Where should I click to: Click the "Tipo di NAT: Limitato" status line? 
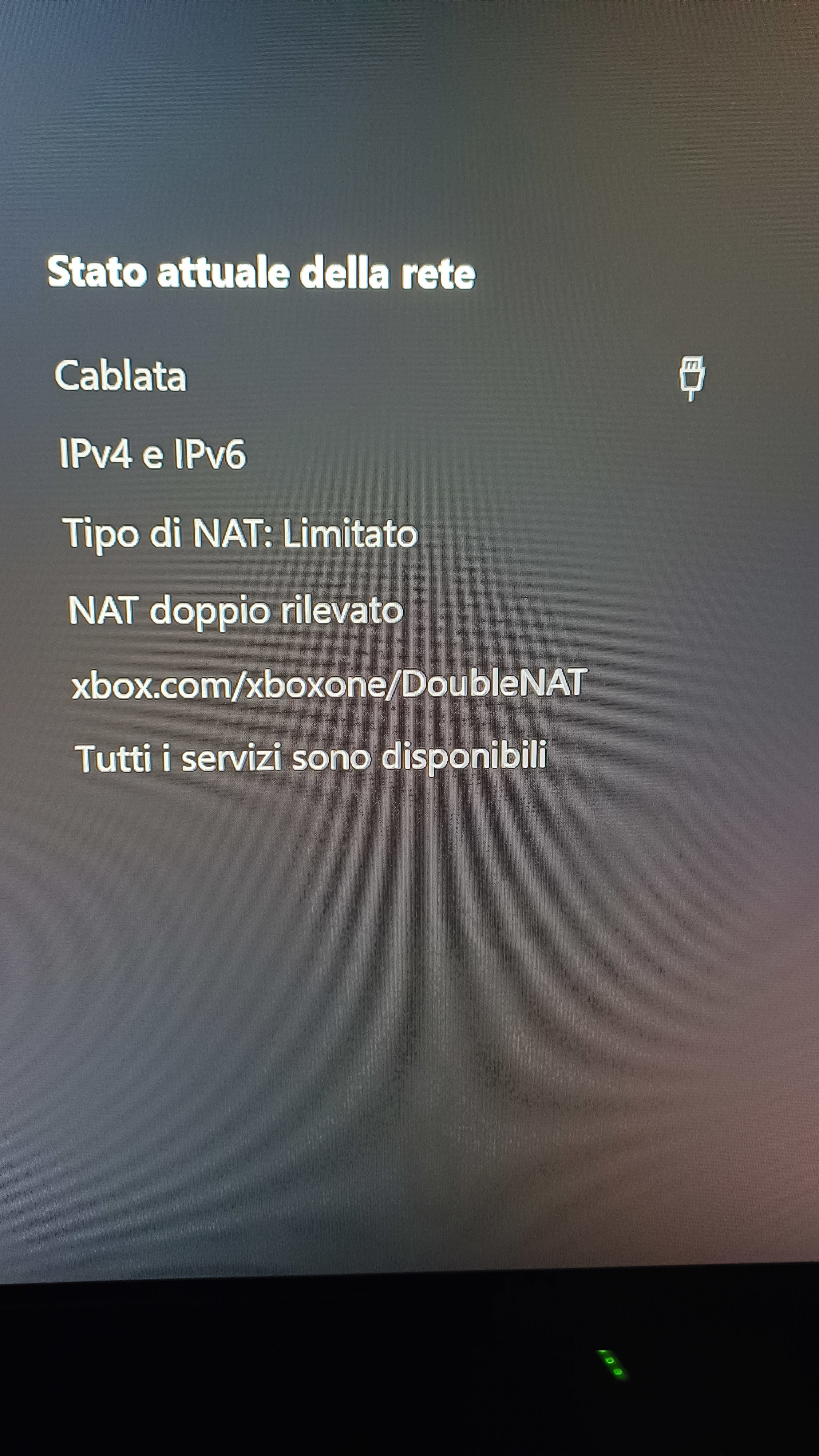(x=240, y=533)
